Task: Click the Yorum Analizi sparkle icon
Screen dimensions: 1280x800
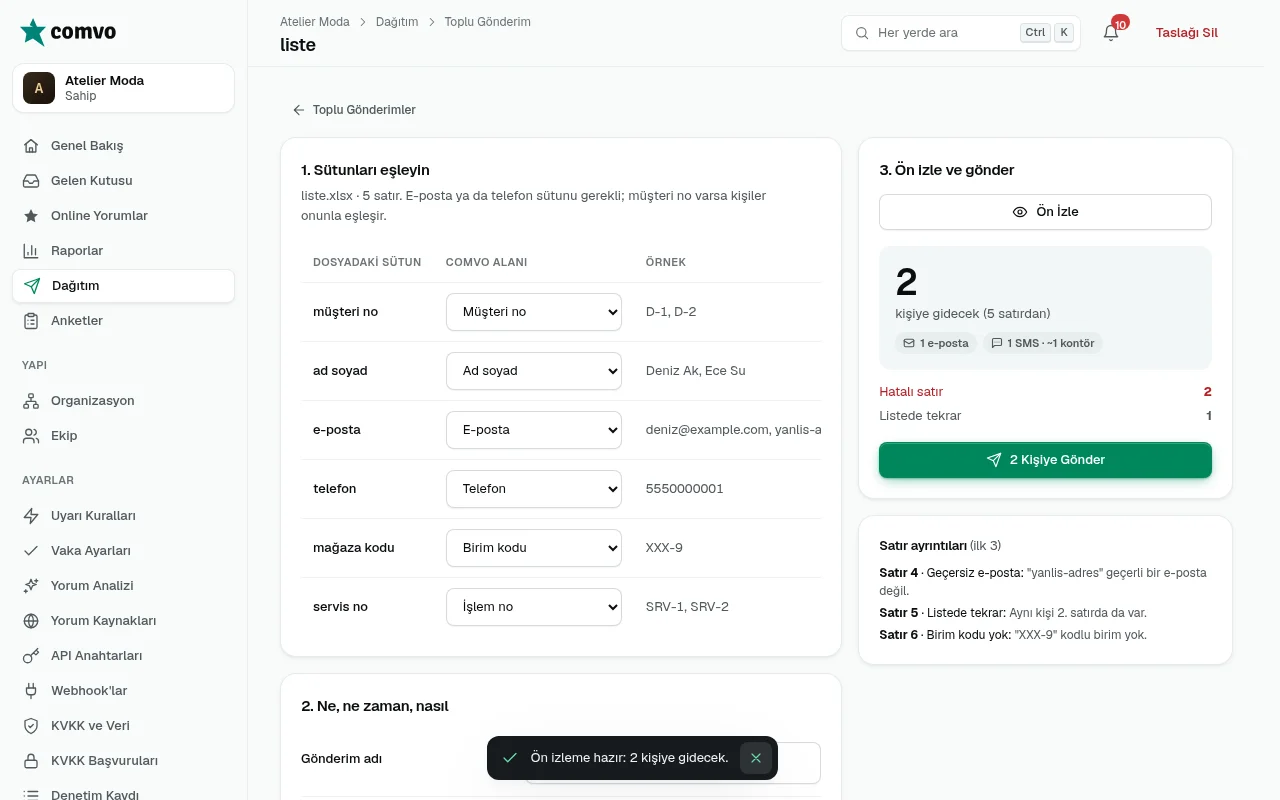Action: point(31,586)
